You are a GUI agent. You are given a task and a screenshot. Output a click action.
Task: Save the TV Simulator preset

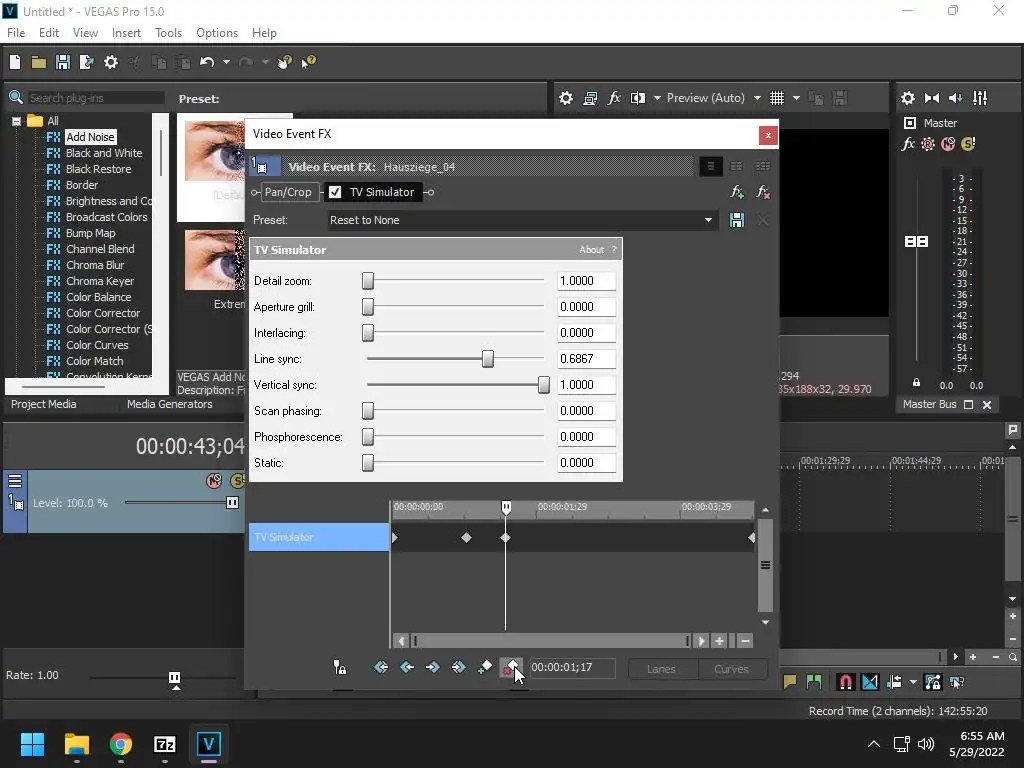click(x=737, y=220)
